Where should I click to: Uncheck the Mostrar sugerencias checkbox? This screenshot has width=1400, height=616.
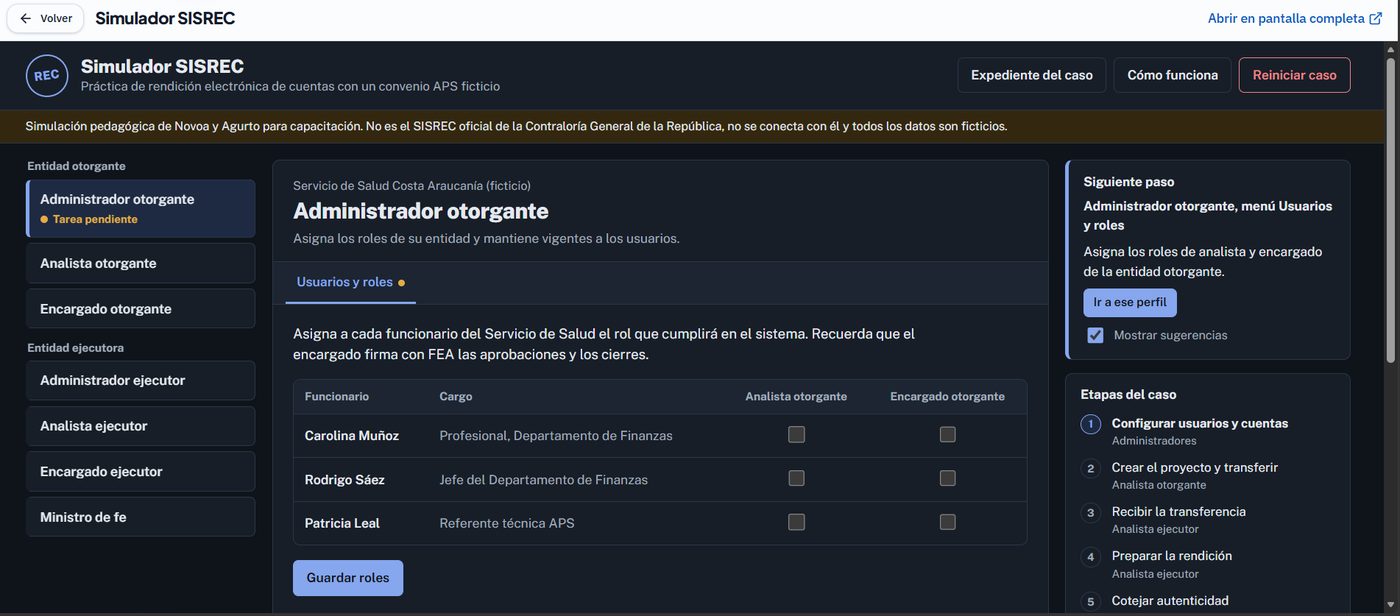tap(1095, 335)
